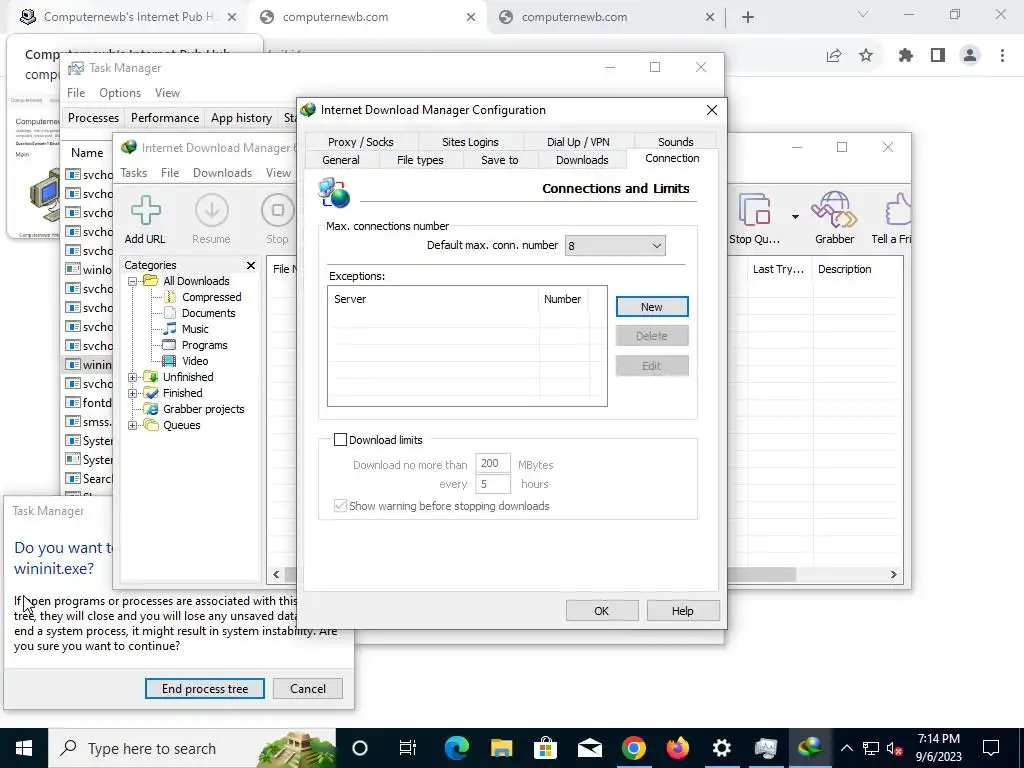1024x768 pixels.
Task: Click the left arrow of the IDM horizontal scrollbar
Action: pyautogui.click(x=276, y=575)
